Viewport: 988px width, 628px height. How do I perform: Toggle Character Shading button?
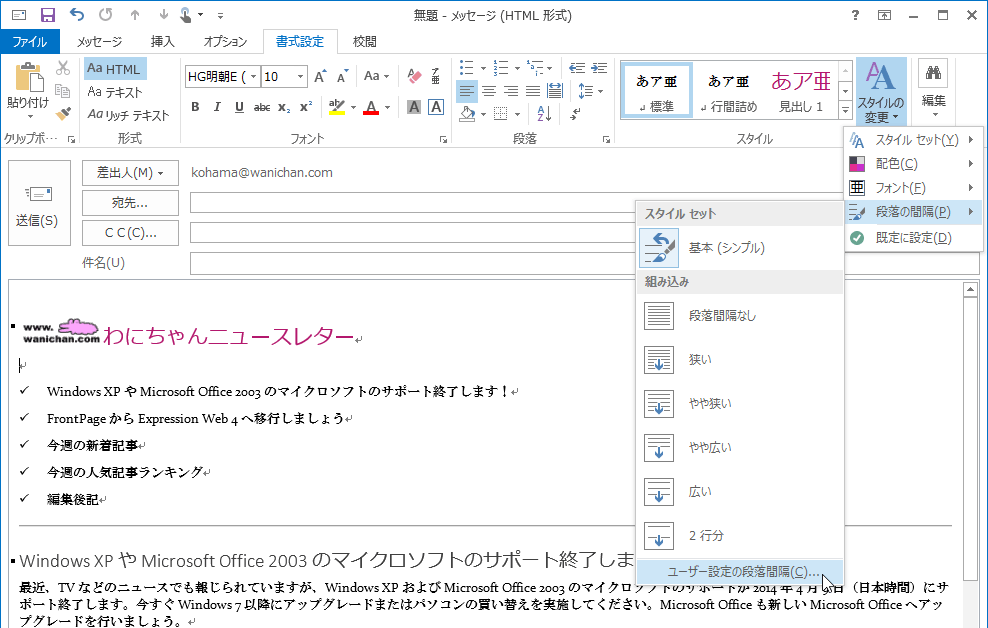click(414, 108)
